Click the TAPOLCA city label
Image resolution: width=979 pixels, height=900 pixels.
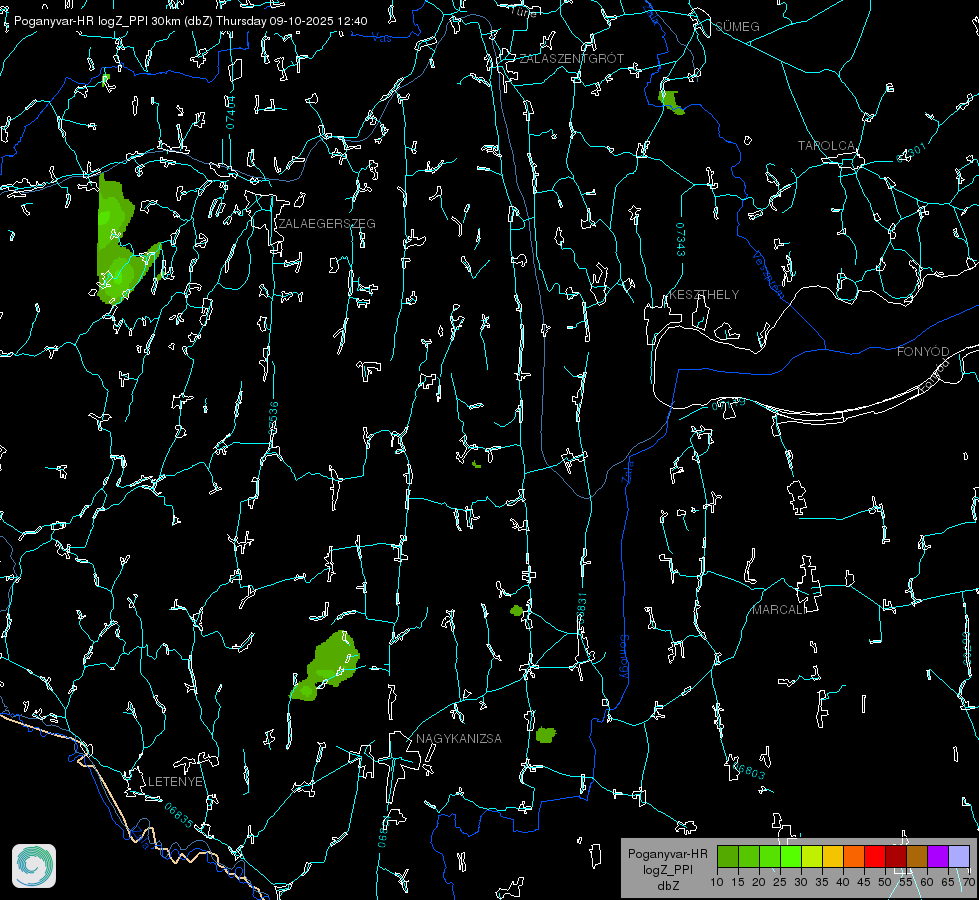click(x=826, y=146)
